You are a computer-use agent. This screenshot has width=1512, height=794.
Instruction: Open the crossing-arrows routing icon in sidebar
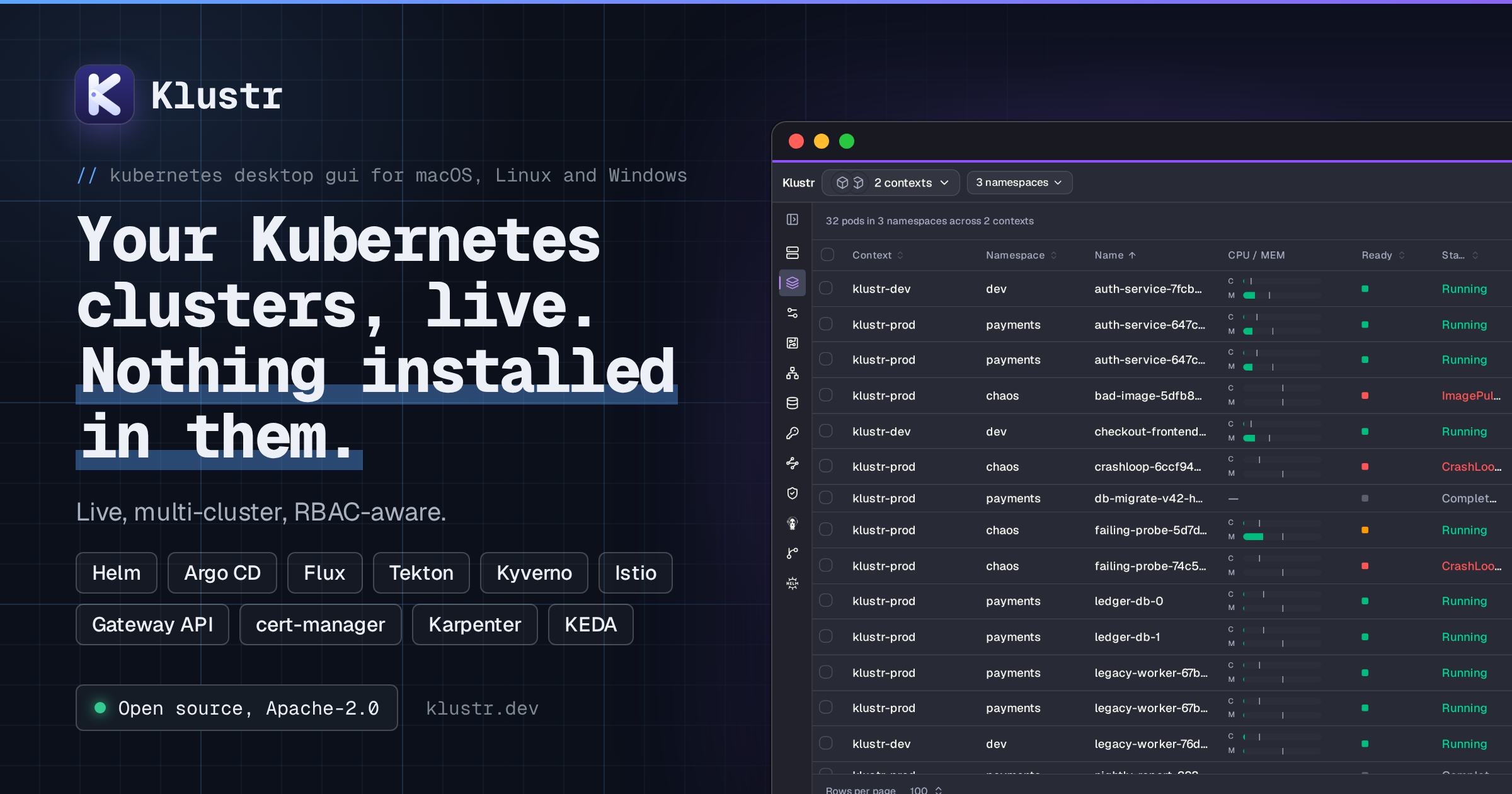point(793,463)
